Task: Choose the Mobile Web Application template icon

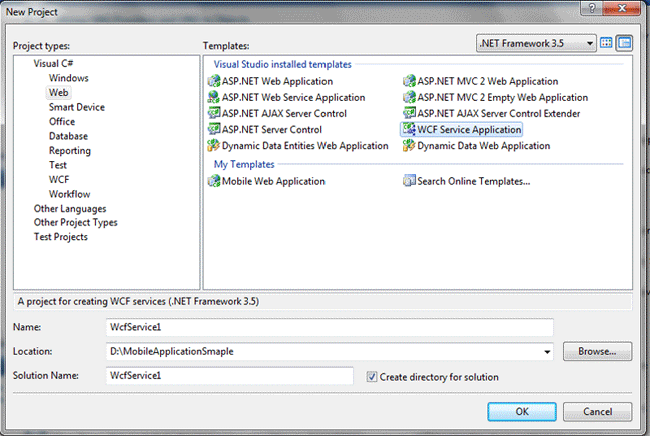Action: [213, 181]
